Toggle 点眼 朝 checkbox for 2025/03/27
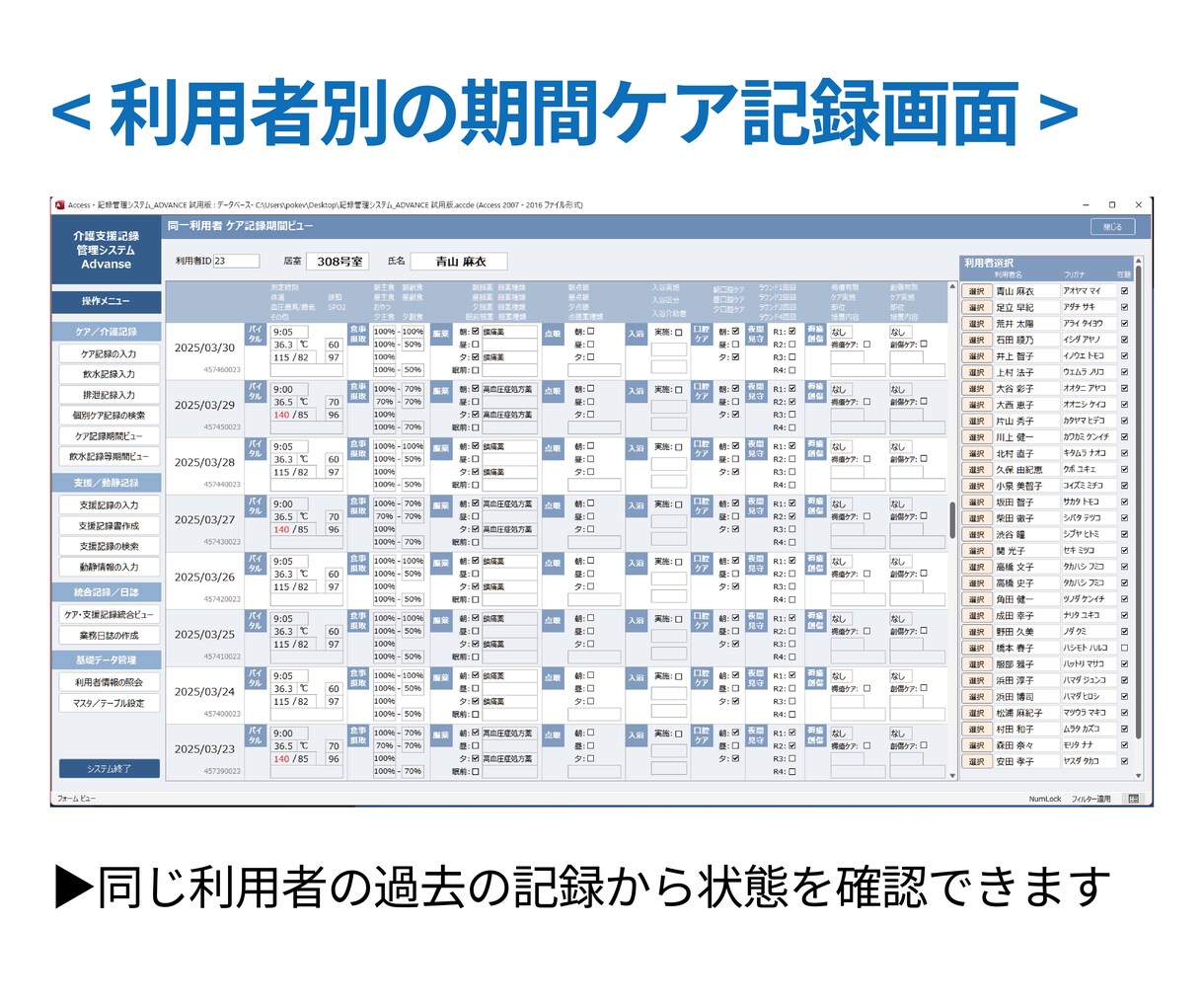Viewport: 1204px width, 1004px height. click(590, 503)
